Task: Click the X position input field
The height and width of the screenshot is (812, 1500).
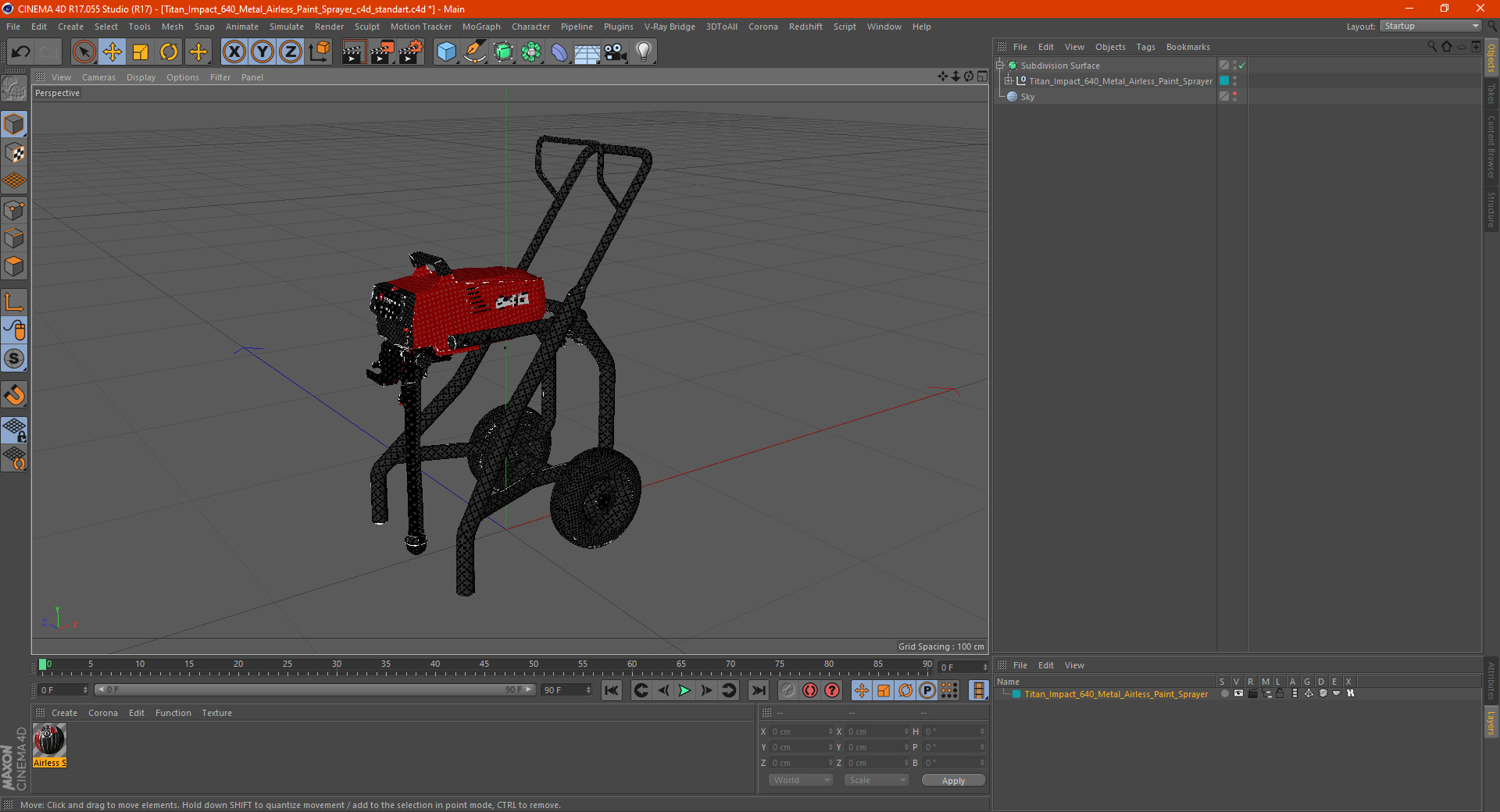Action: [x=800, y=732]
